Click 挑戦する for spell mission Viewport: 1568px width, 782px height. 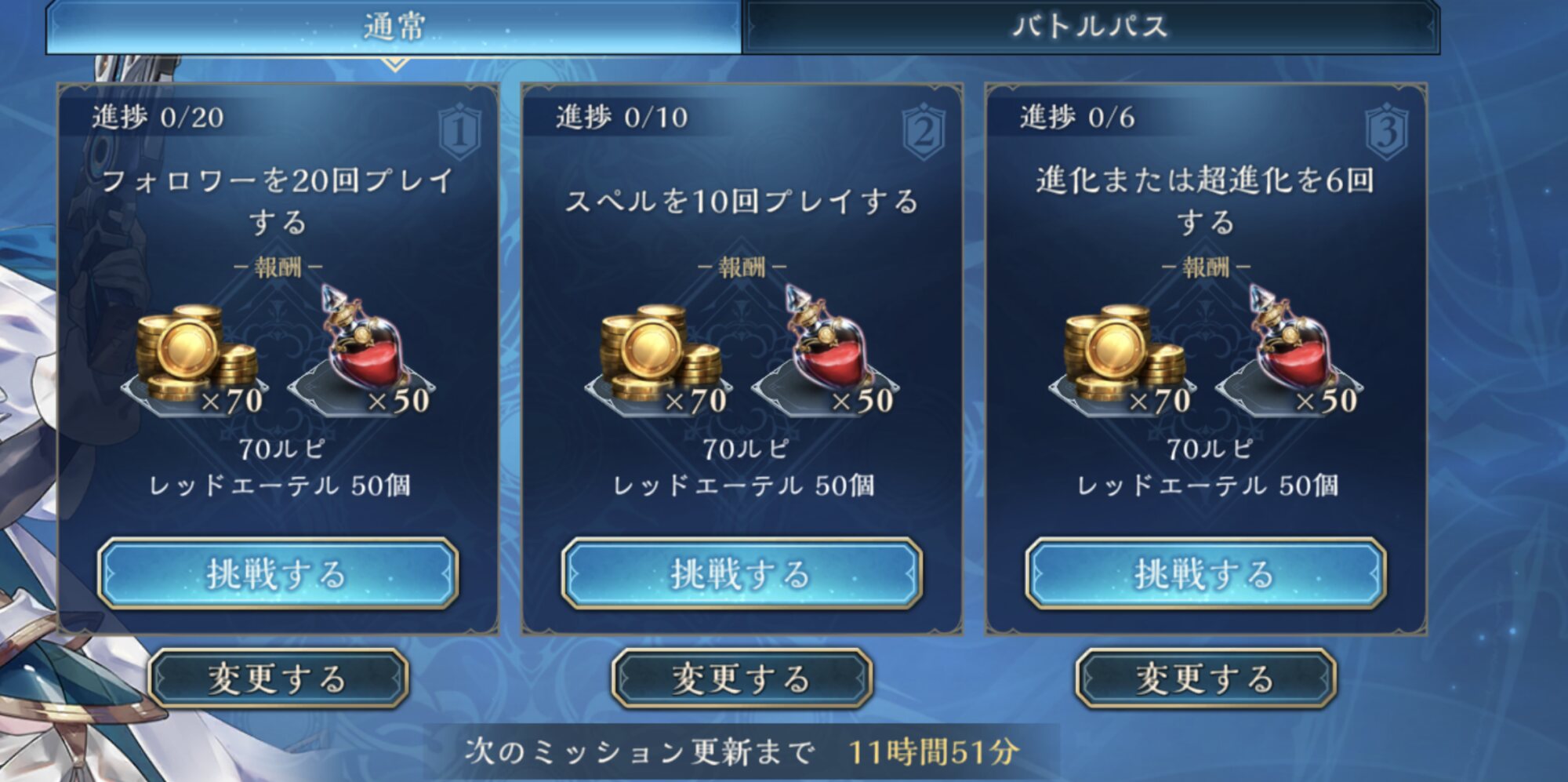point(742,573)
